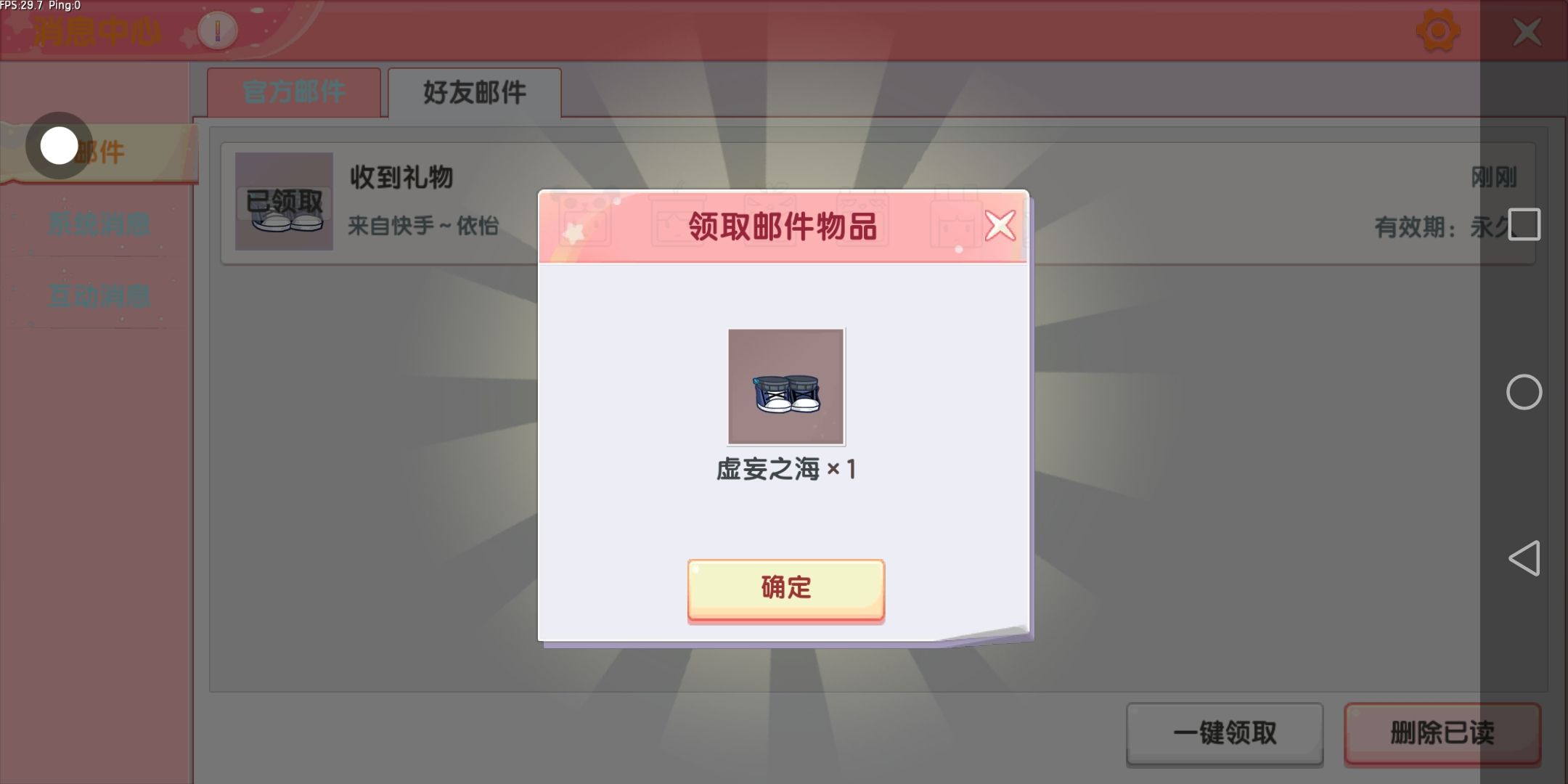This screenshot has width=1568, height=784.
Task: Open the 系统消息 sidebar section
Action: pyautogui.click(x=99, y=224)
